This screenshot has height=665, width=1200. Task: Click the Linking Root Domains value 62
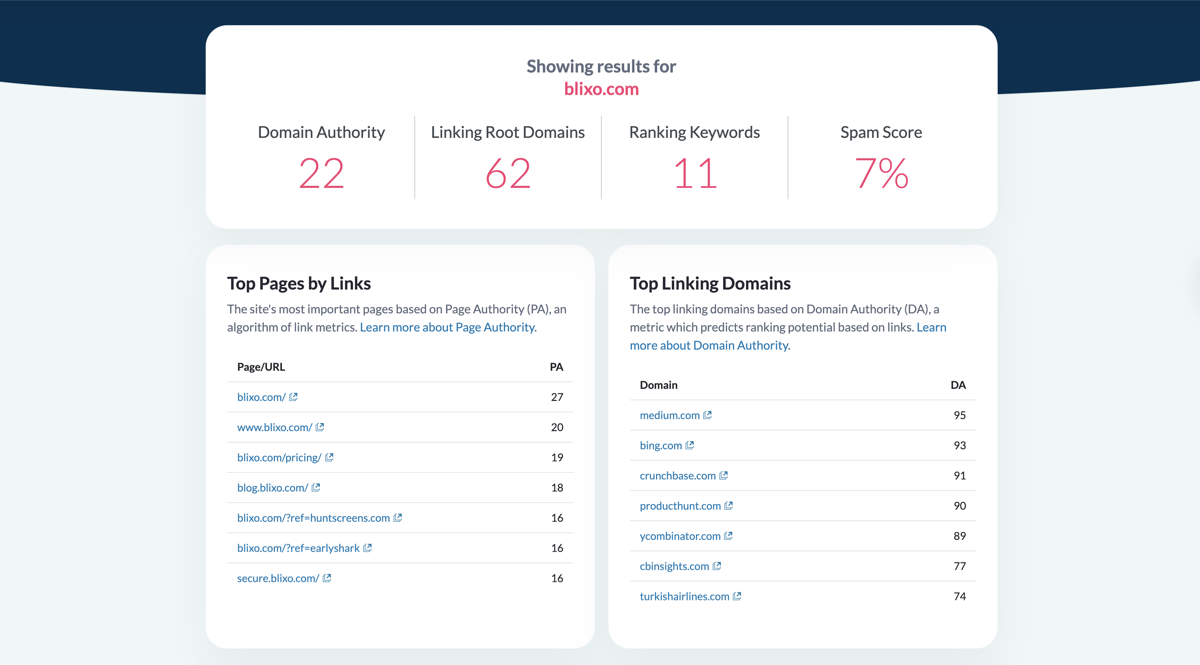[508, 173]
